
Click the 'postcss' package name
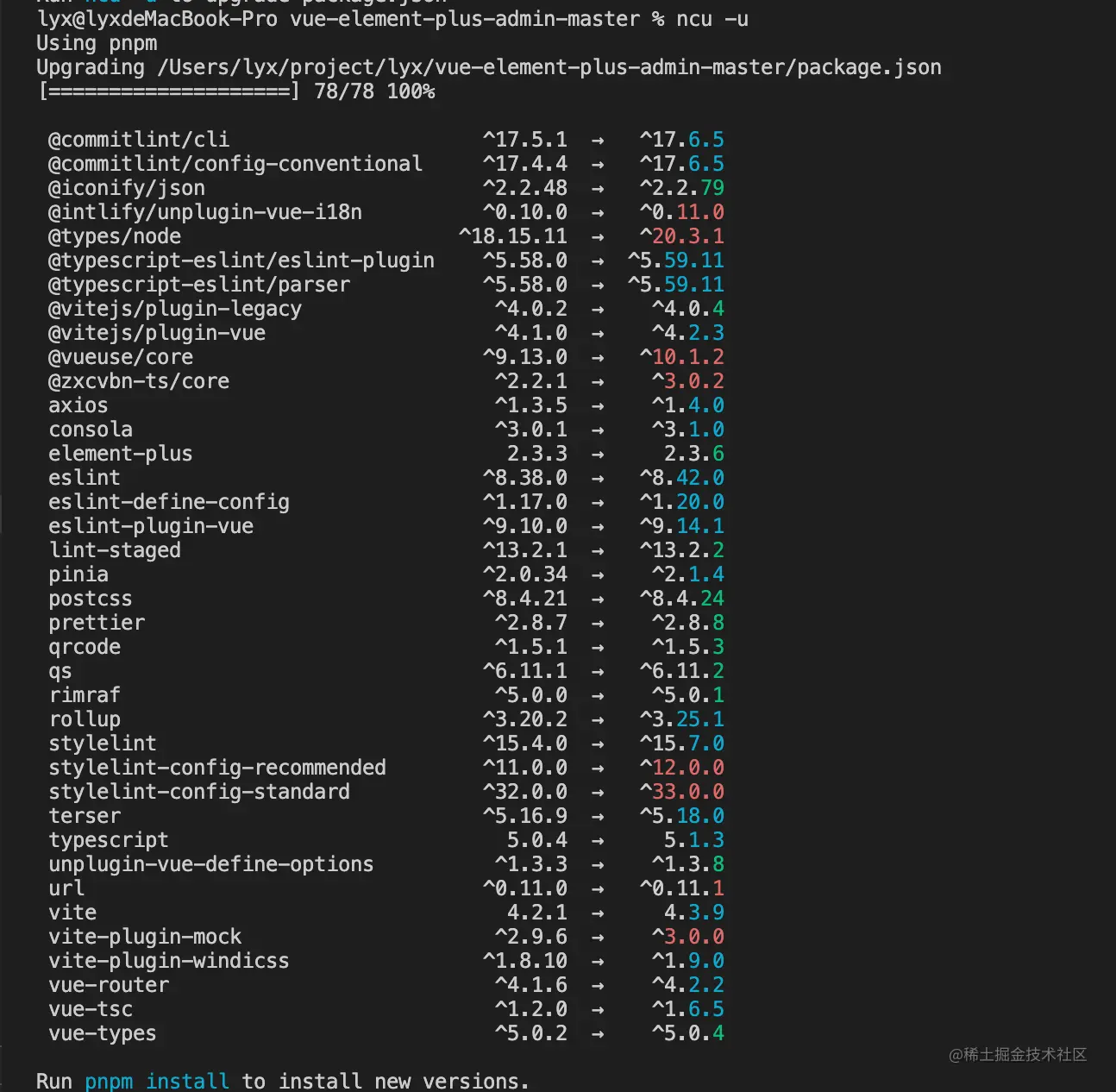[x=91, y=599]
